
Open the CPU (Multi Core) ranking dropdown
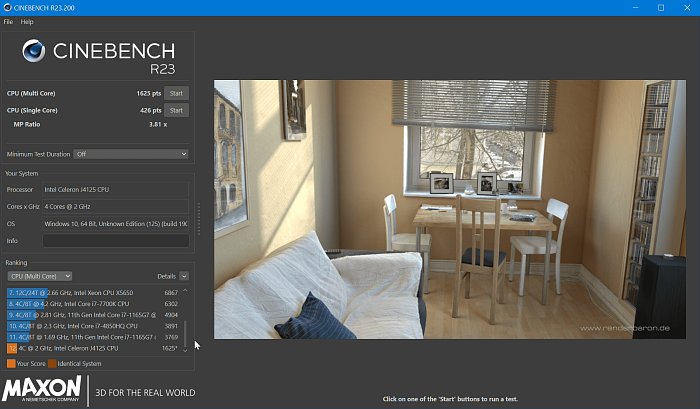[40, 276]
